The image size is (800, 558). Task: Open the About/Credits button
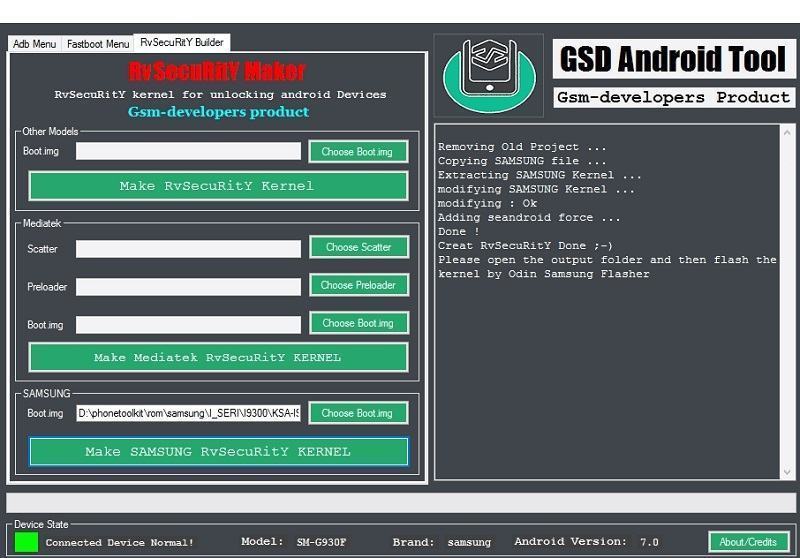point(748,542)
